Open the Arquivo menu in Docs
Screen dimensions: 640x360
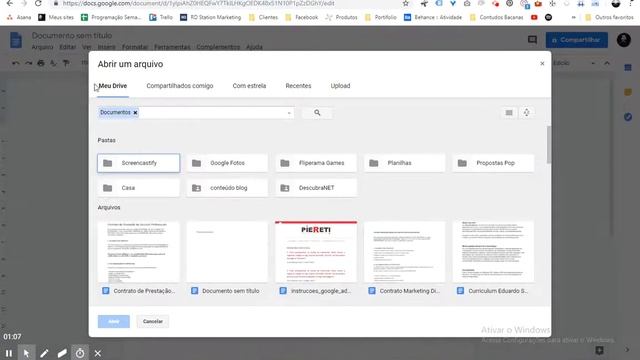(x=42, y=47)
